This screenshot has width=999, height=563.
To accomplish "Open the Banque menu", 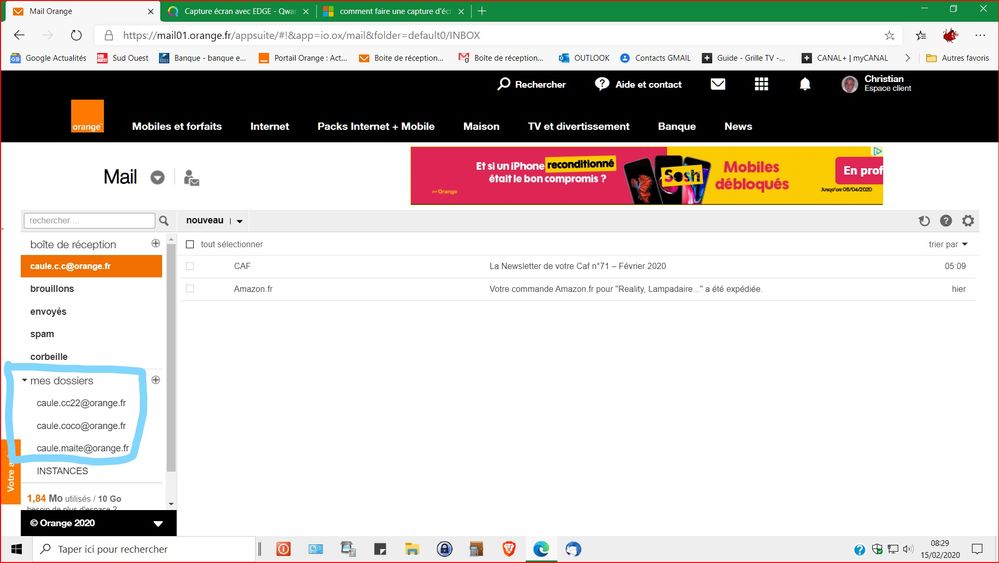I will click(x=677, y=126).
